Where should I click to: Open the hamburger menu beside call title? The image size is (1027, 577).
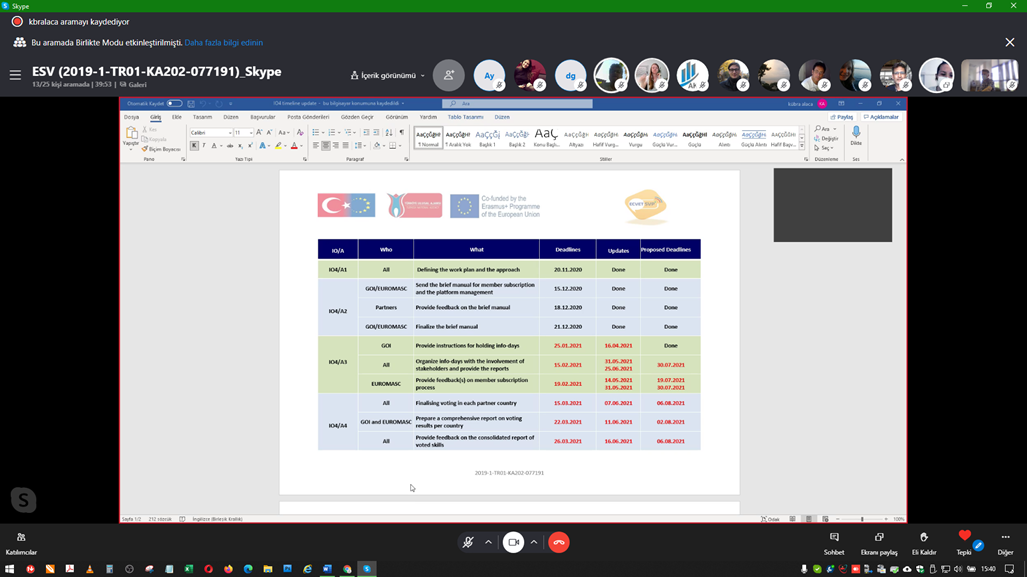click(15, 75)
